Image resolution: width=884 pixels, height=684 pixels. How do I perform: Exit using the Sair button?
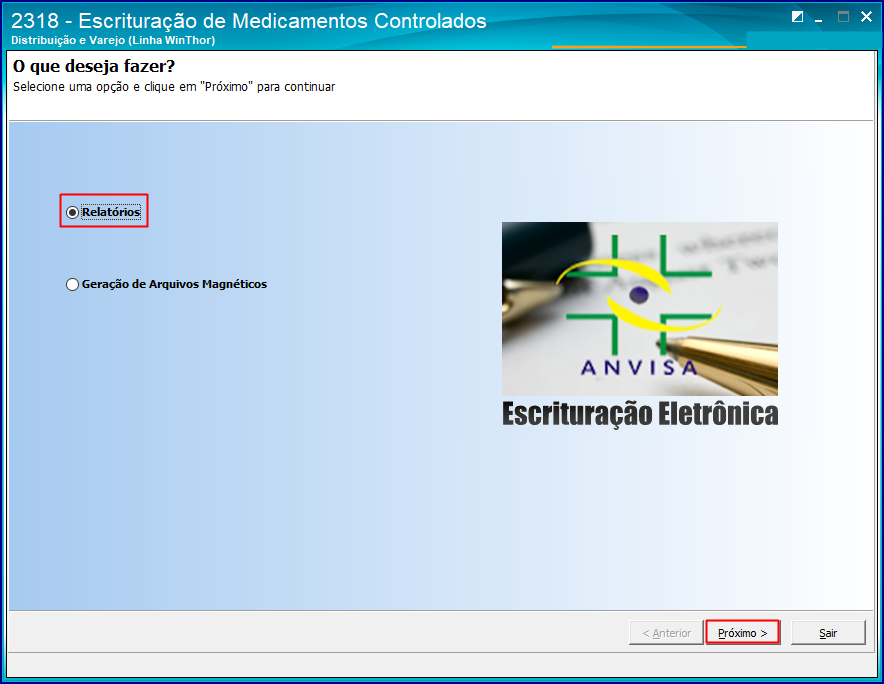pyautogui.click(x=828, y=633)
